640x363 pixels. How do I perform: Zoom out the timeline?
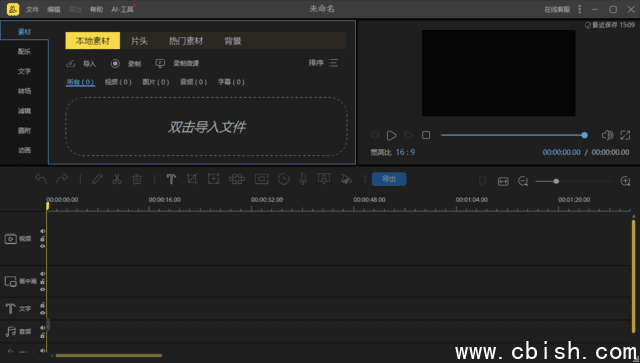523,181
